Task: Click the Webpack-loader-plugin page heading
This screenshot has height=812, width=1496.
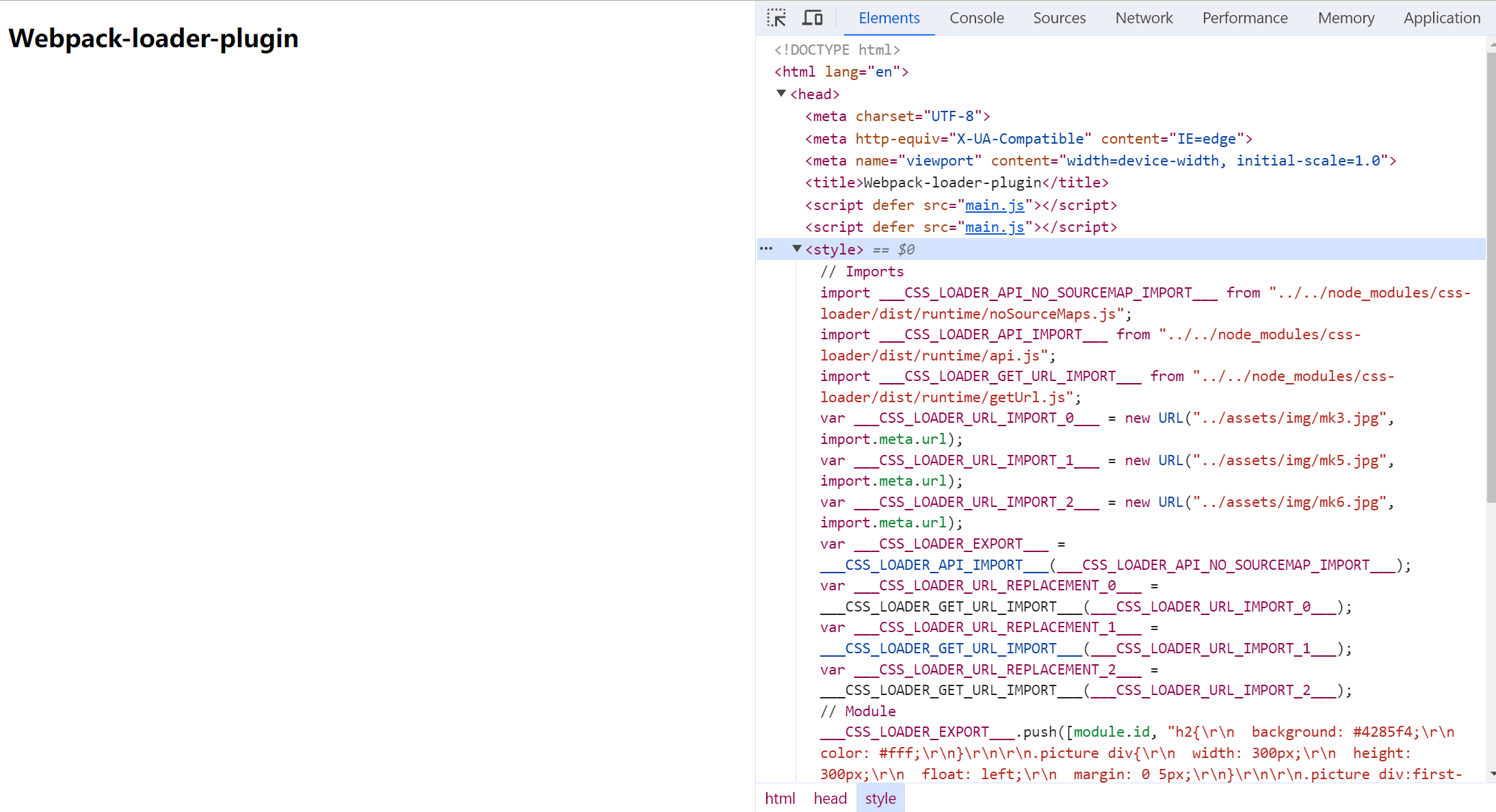Action: (x=153, y=38)
